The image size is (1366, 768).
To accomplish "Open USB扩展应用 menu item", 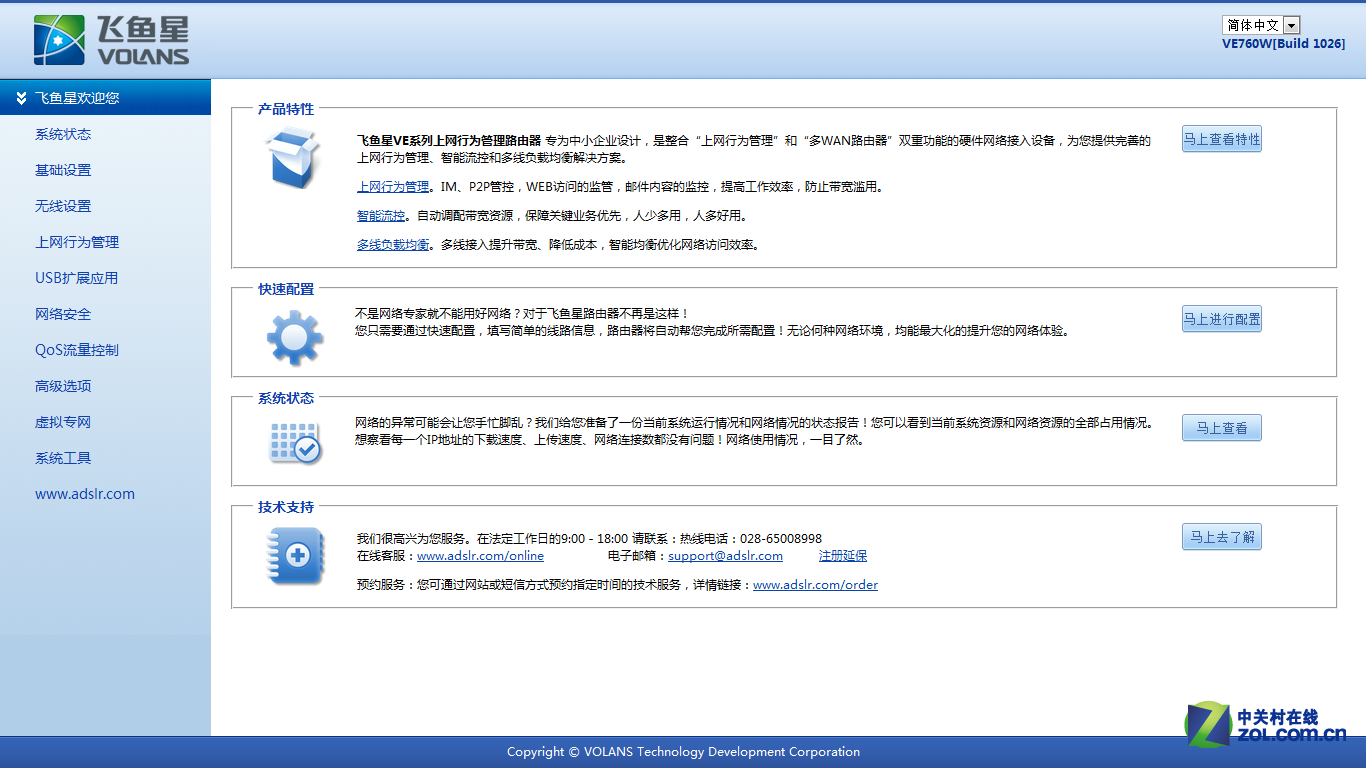I will click(x=76, y=278).
